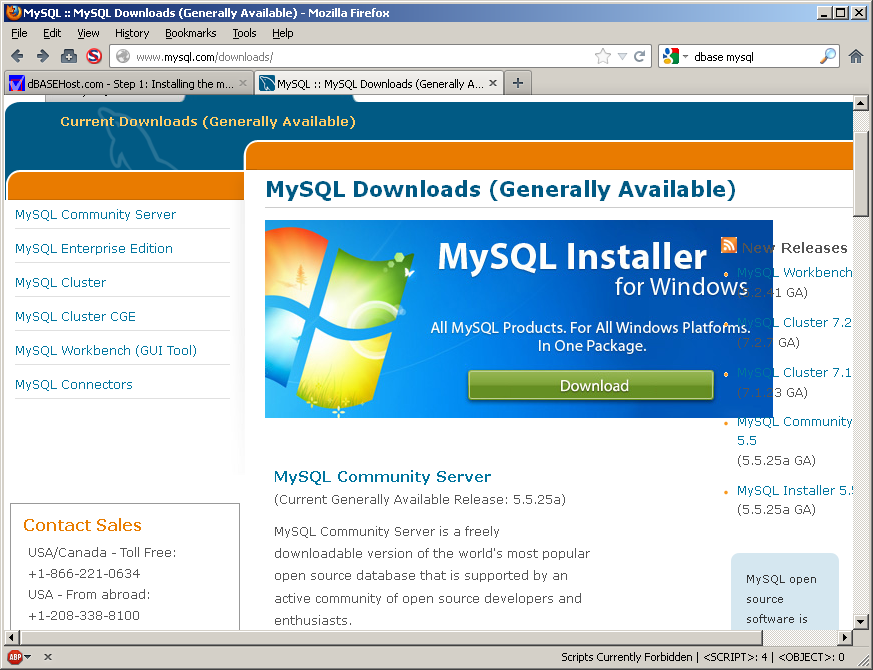The width and height of the screenshot is (873, 670).
Task: Click the Firefox icon in the title bar
Action: point(13,12)
